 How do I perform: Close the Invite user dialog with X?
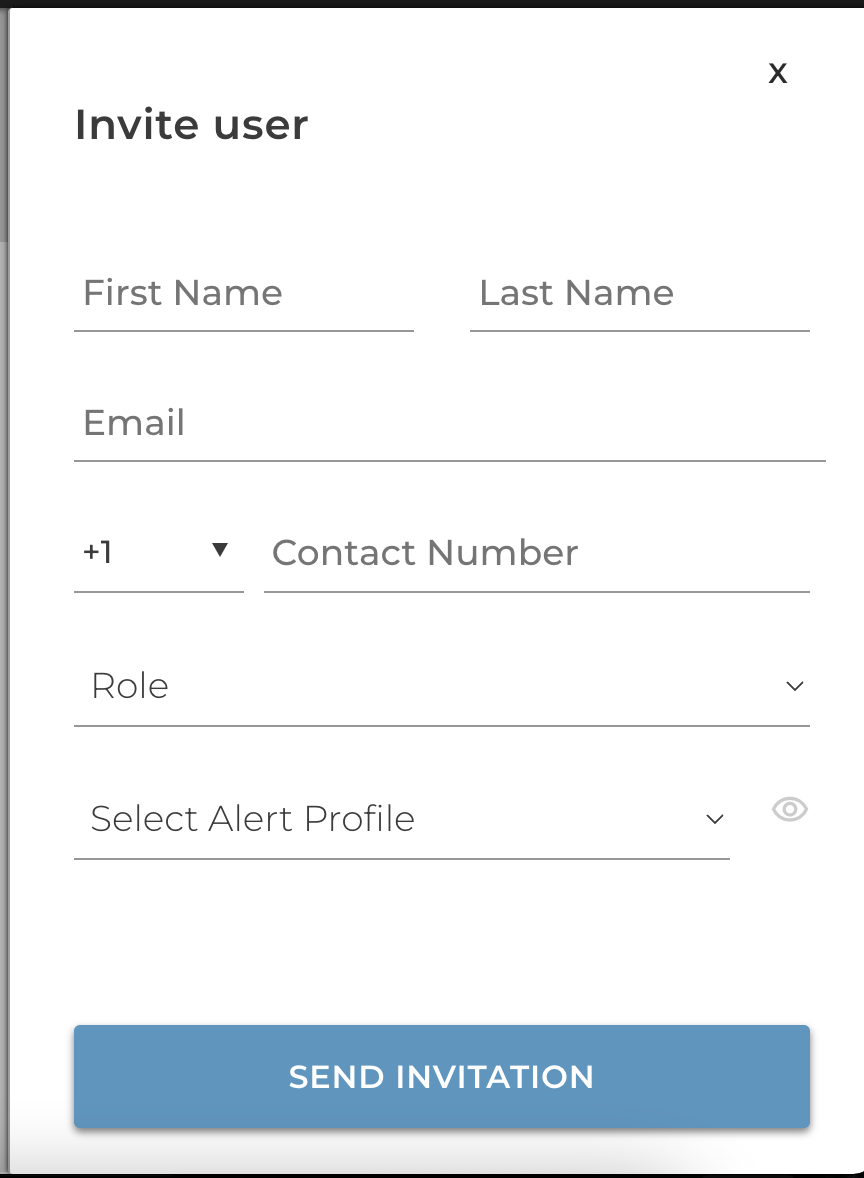coord(778,74)
